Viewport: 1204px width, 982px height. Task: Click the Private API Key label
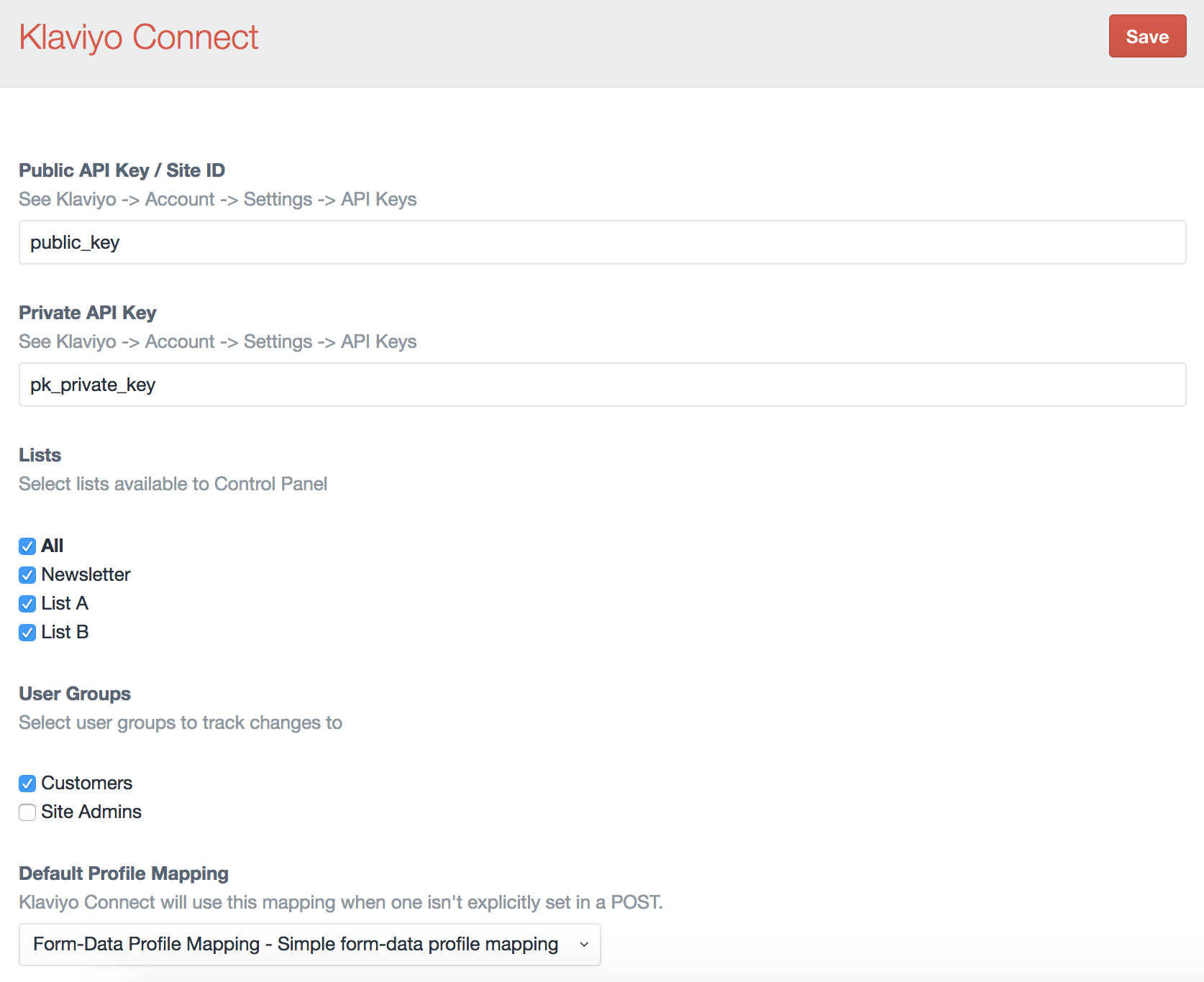click(x=87, y=313)
